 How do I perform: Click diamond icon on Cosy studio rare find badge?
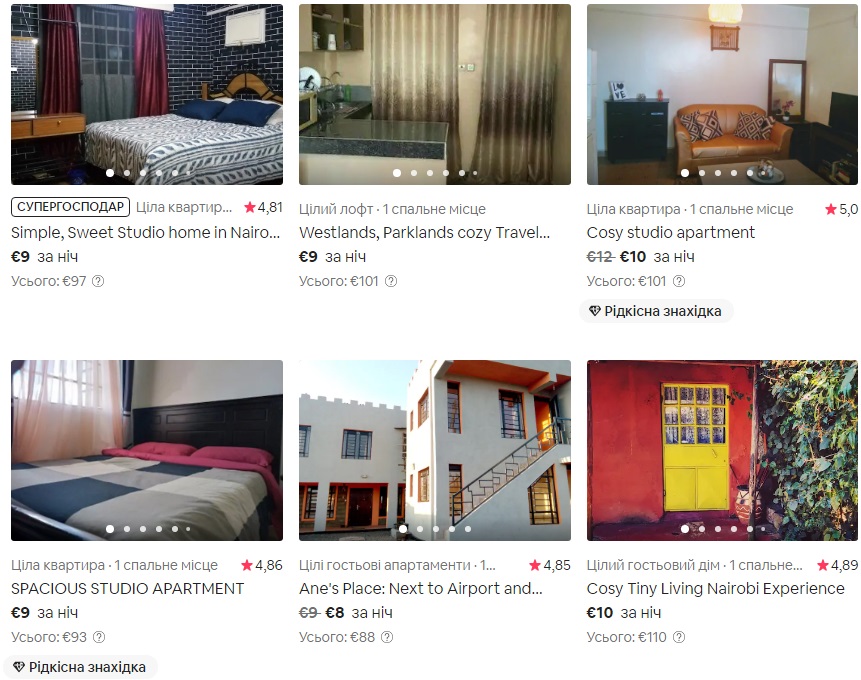[x=595, y=311]
